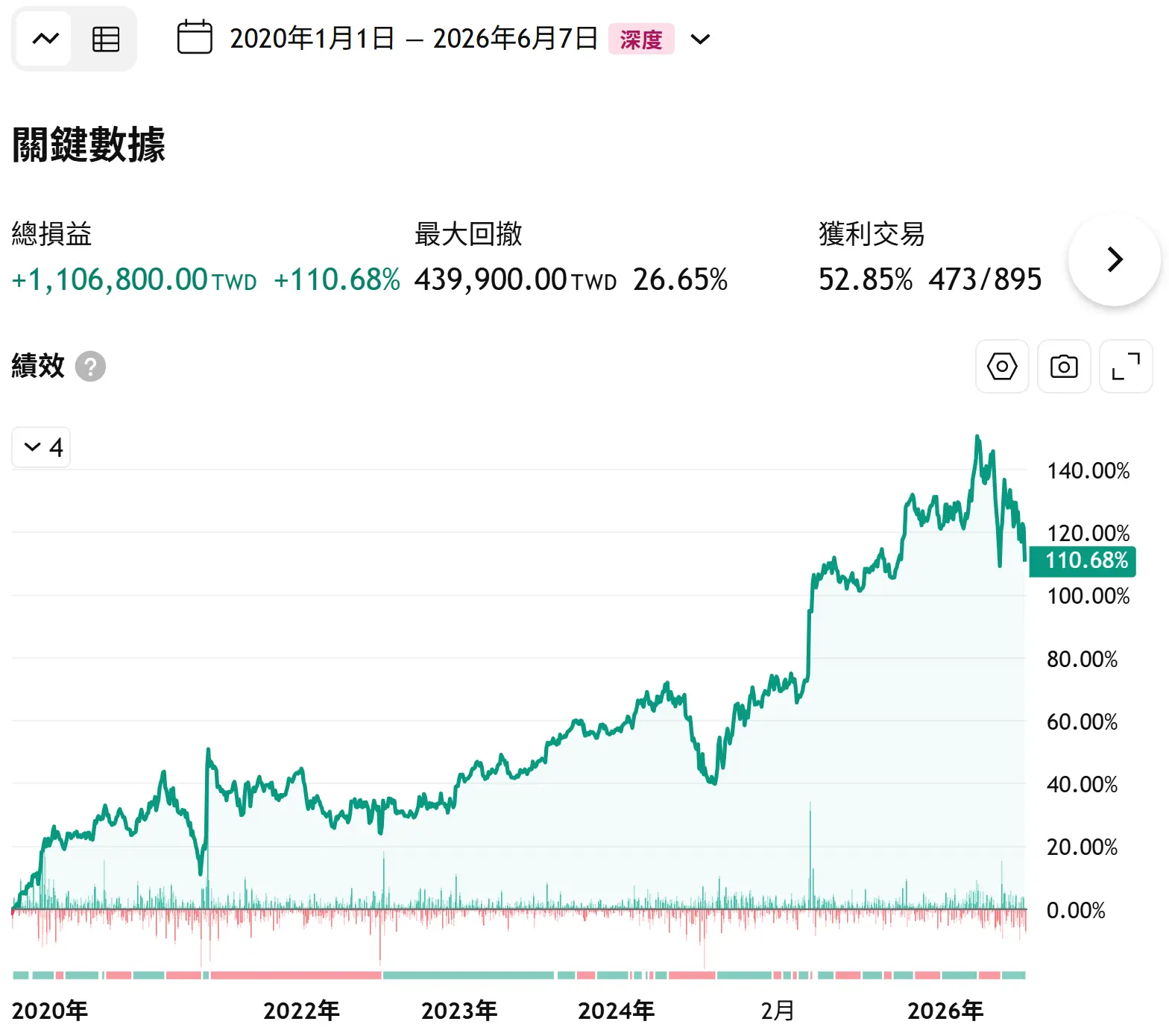Click the 0.00% price axis label
This screenshot has width=1169, height=1036.
pyautogui.click(x=1076, y=910)
